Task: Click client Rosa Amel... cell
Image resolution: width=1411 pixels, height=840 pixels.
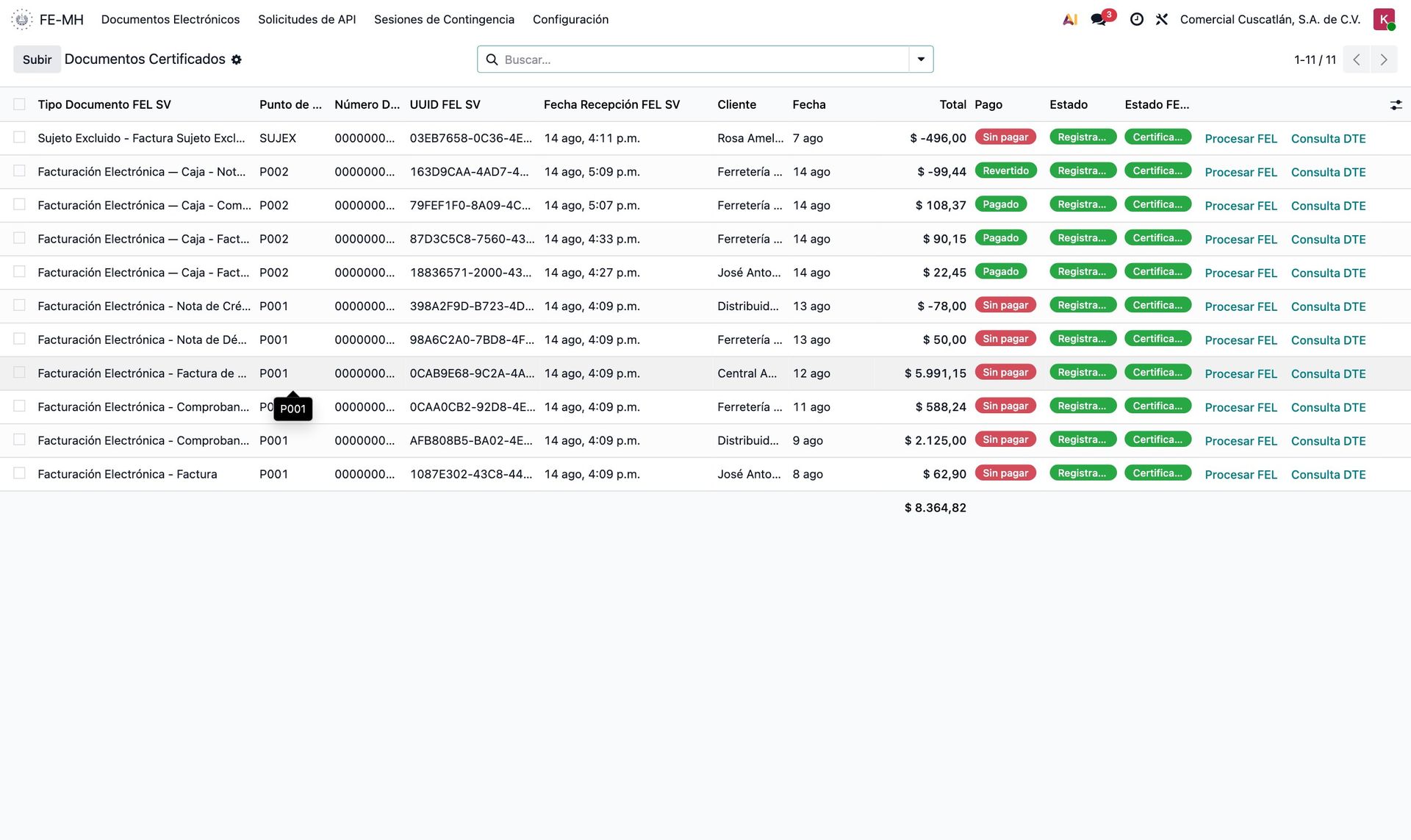Action: click(x=750, y=138)
